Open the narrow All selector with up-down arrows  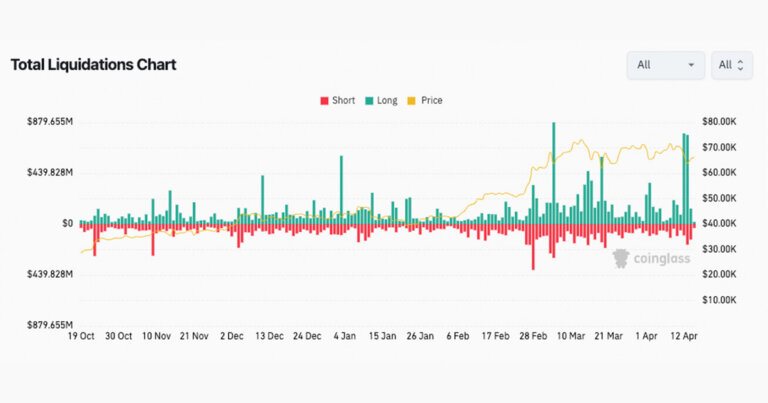(731, 65)
